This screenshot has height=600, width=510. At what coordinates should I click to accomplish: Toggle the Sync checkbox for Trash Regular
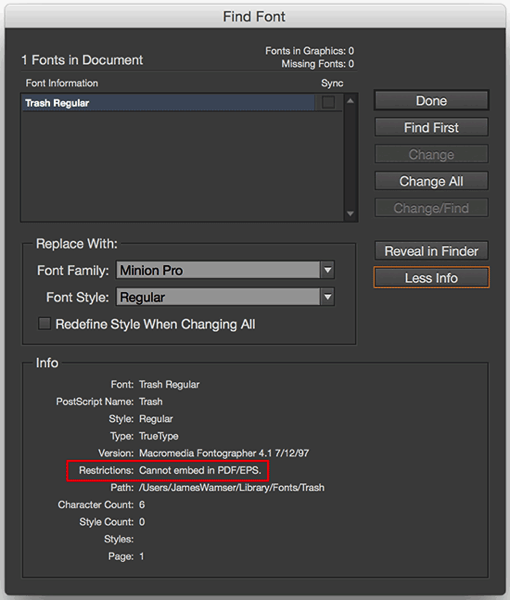328,102
